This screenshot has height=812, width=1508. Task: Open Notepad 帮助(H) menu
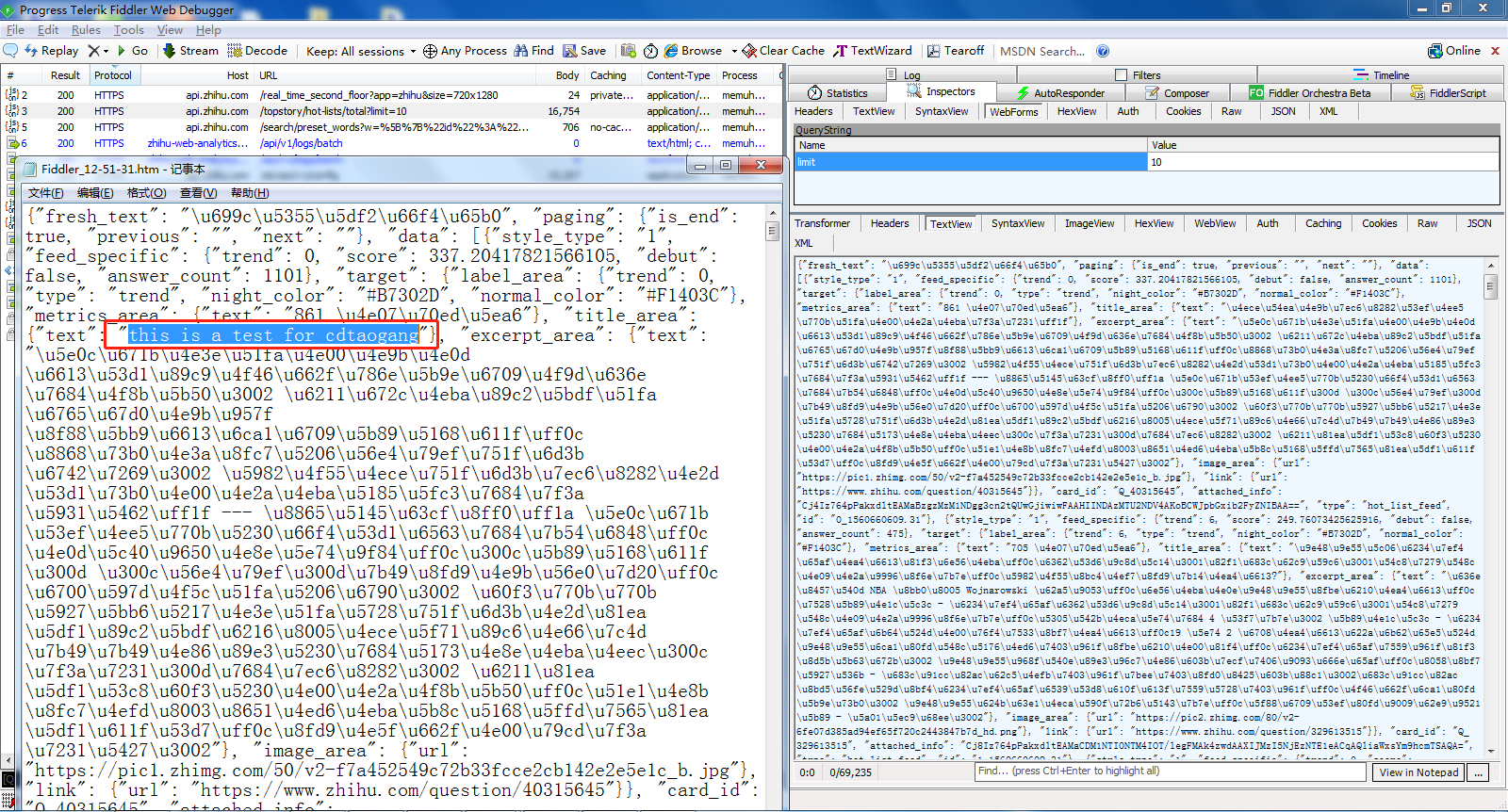click(250, 193)
